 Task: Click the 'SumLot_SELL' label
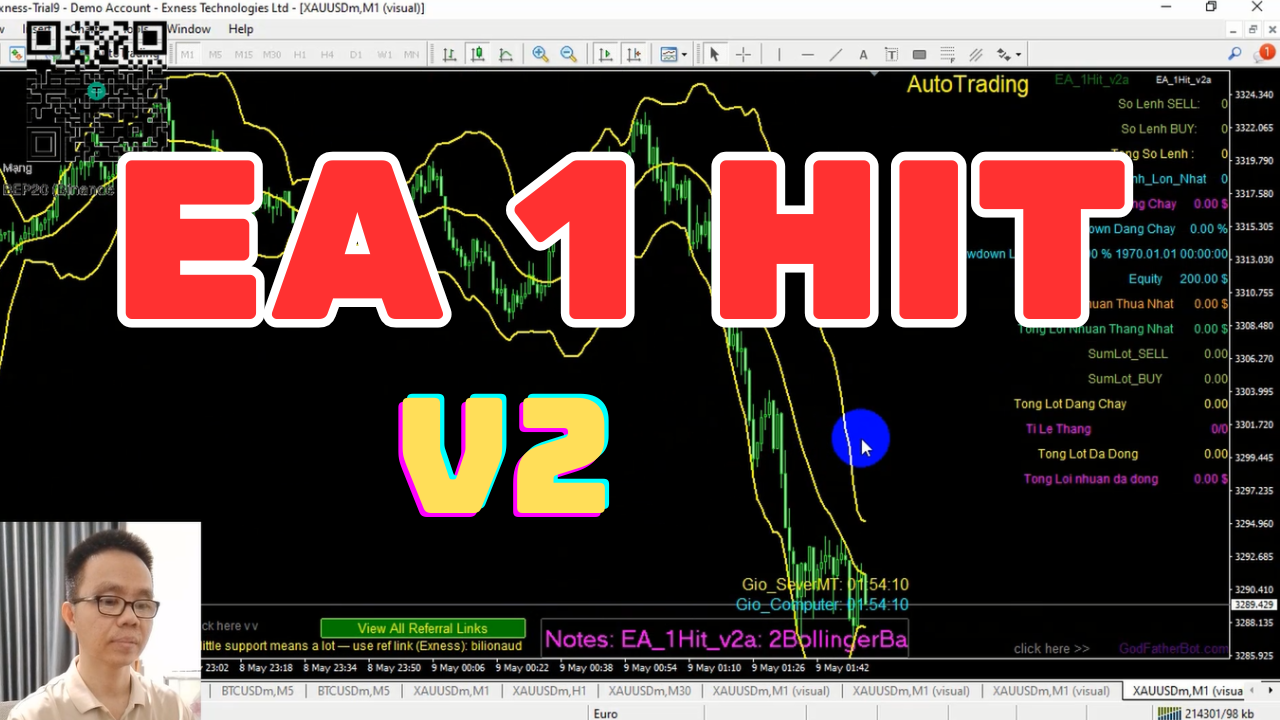[x=1128, y=354]
